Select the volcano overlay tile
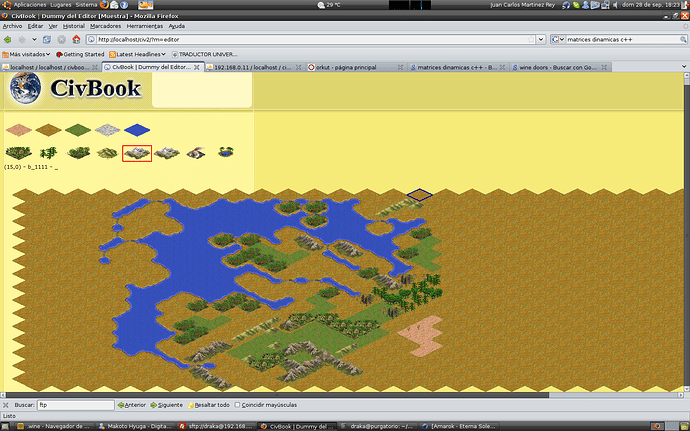The height and width of the screenshot is (431, 690). click(196, 153)
